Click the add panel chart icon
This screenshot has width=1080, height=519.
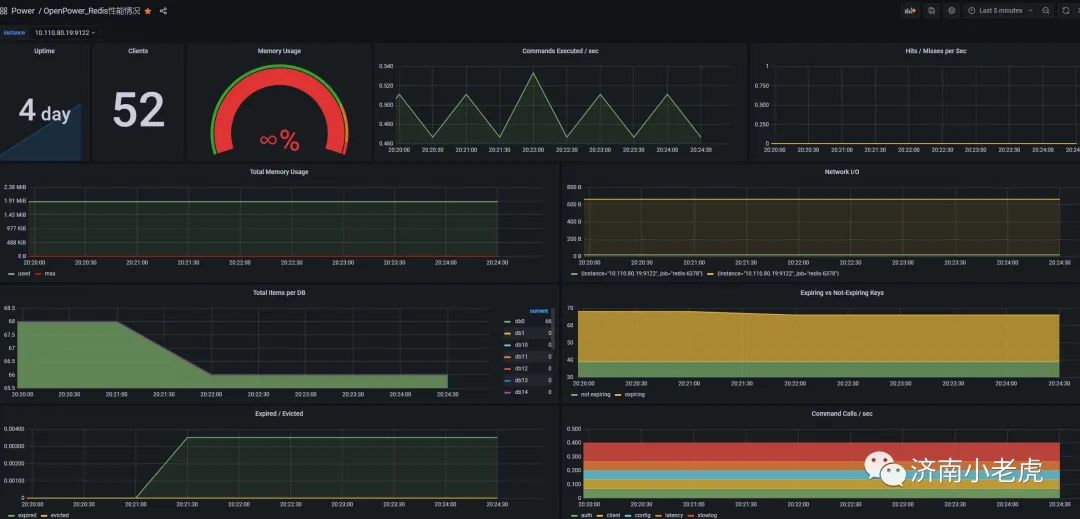coord(911,11)
